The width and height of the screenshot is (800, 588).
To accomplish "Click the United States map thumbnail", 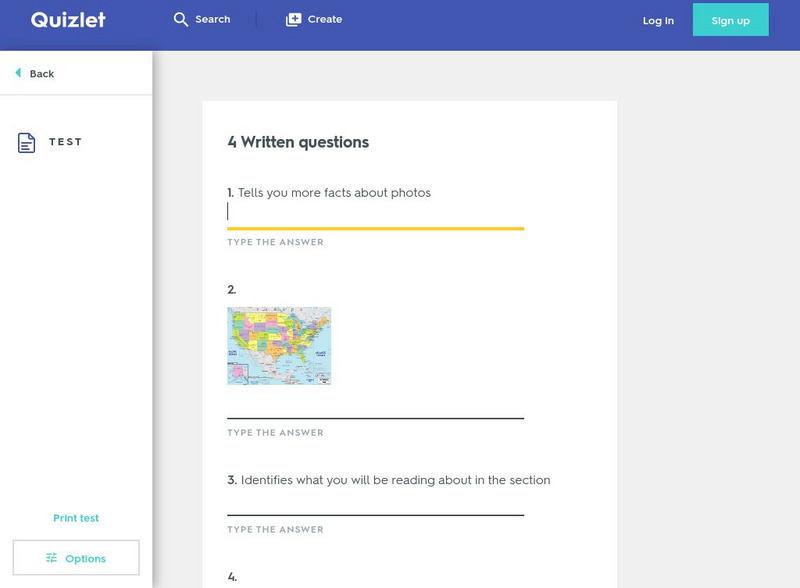I will [x=279, y=346].
